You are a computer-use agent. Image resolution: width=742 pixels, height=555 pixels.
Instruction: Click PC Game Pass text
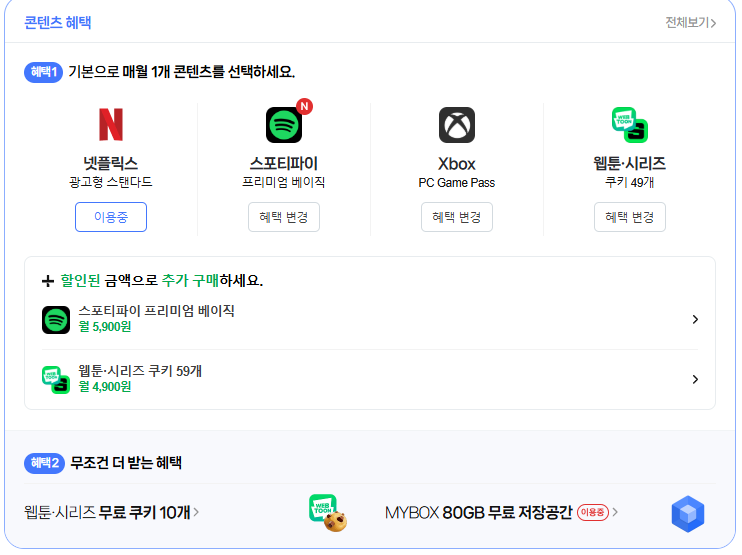coord(457,183)
